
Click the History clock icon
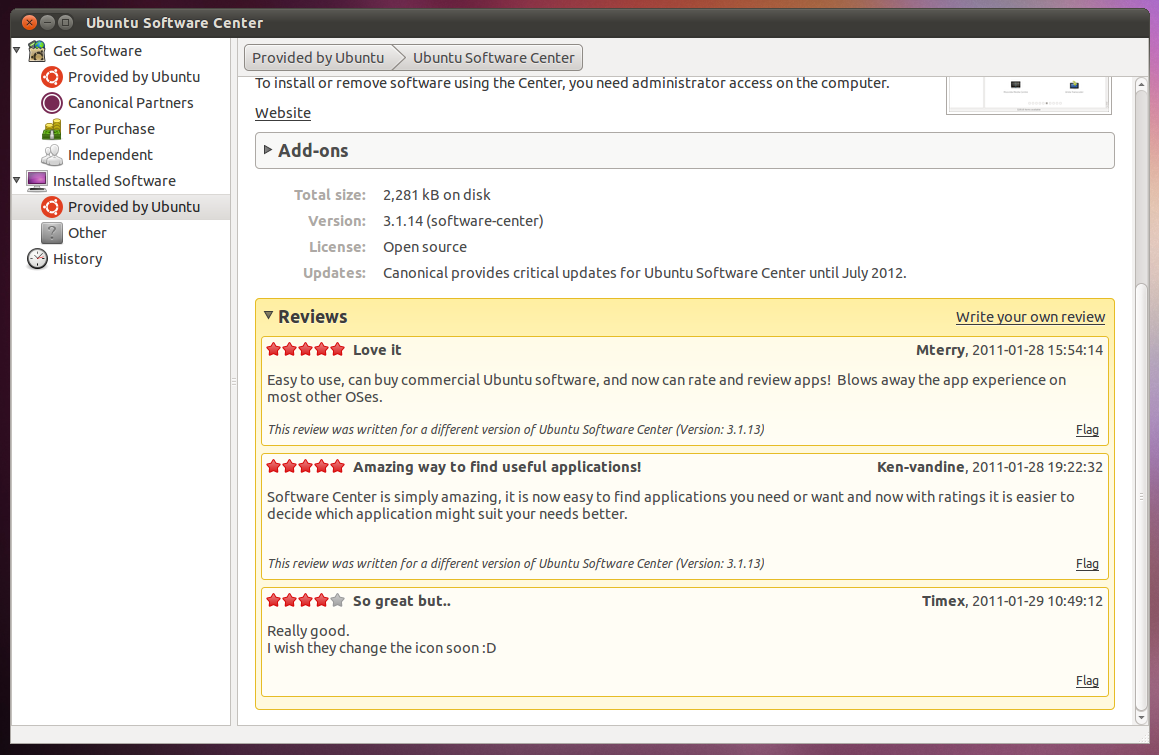coord(37,258)
